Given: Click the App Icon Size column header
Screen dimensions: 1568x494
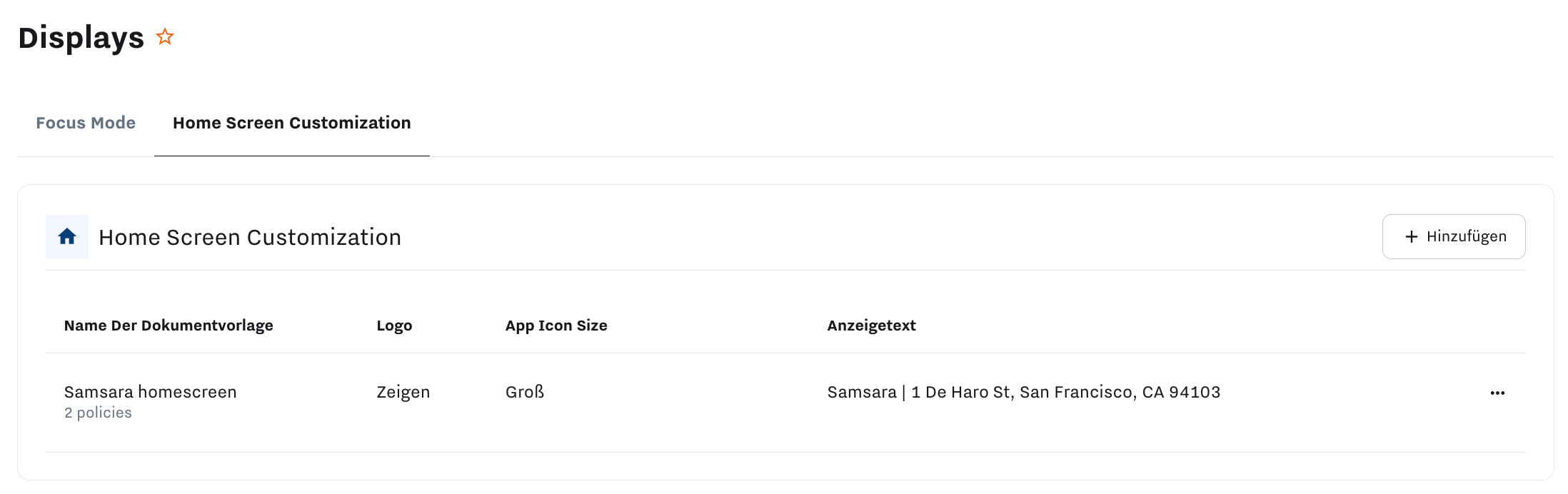Looking at the screenshot, I should tap(556, 326).
